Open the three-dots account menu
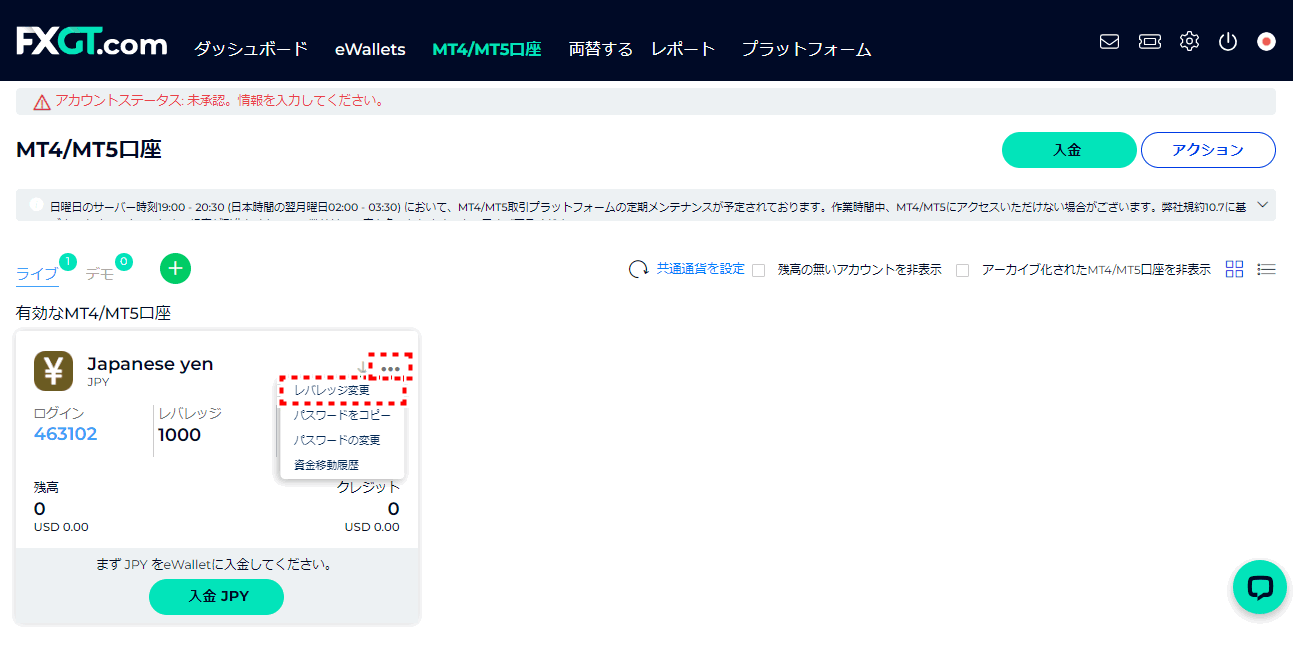The width and height of the screenshot is (1293, 660). point(391,369)
